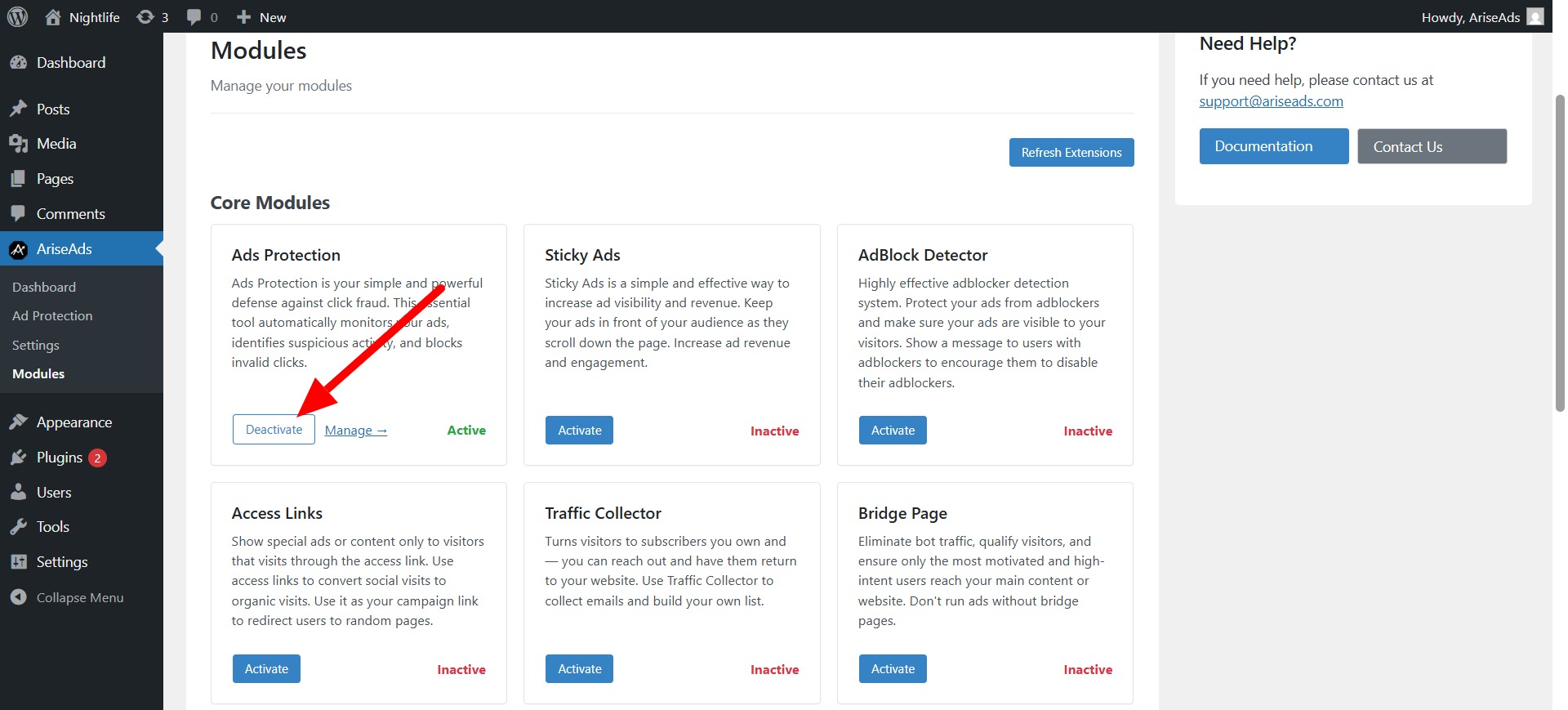Click the Inactive status of AdBlock Detector
The width and height of the screenshot is (1568, 710).
[x=1088, y=431]
